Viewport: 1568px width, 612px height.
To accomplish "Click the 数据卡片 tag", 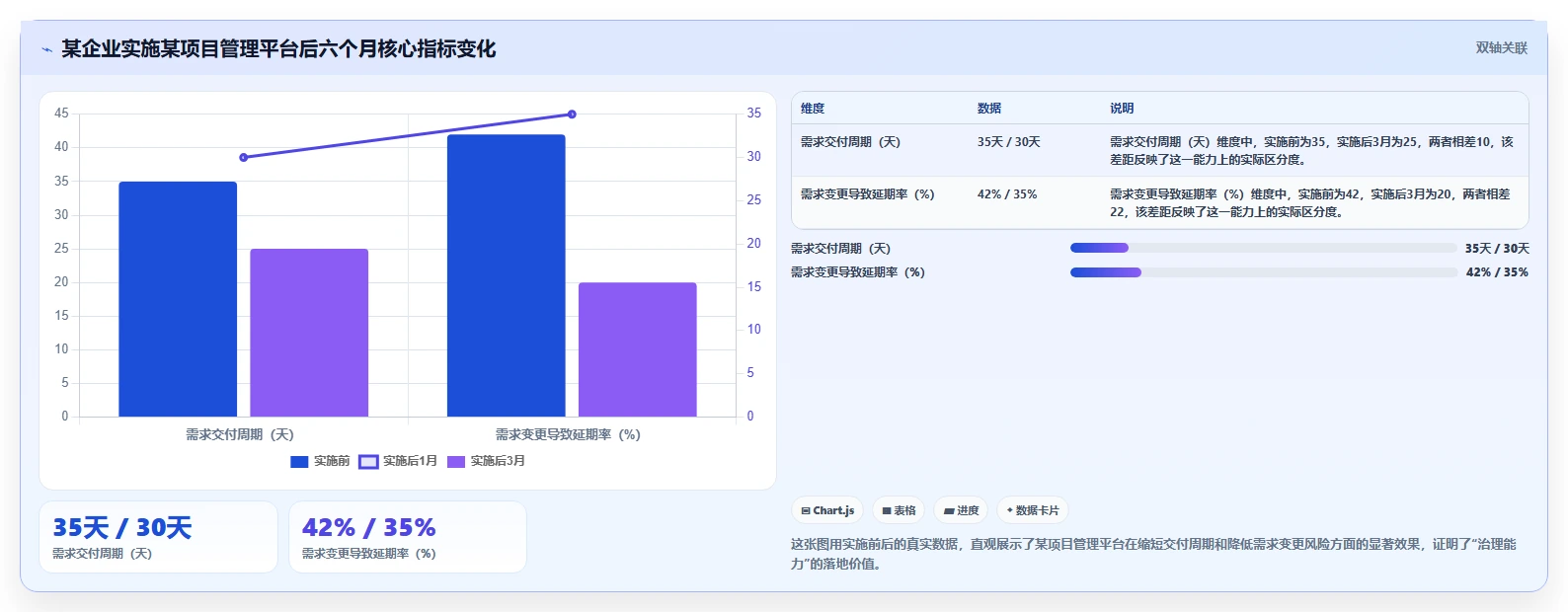I will tap(1033, 510).
